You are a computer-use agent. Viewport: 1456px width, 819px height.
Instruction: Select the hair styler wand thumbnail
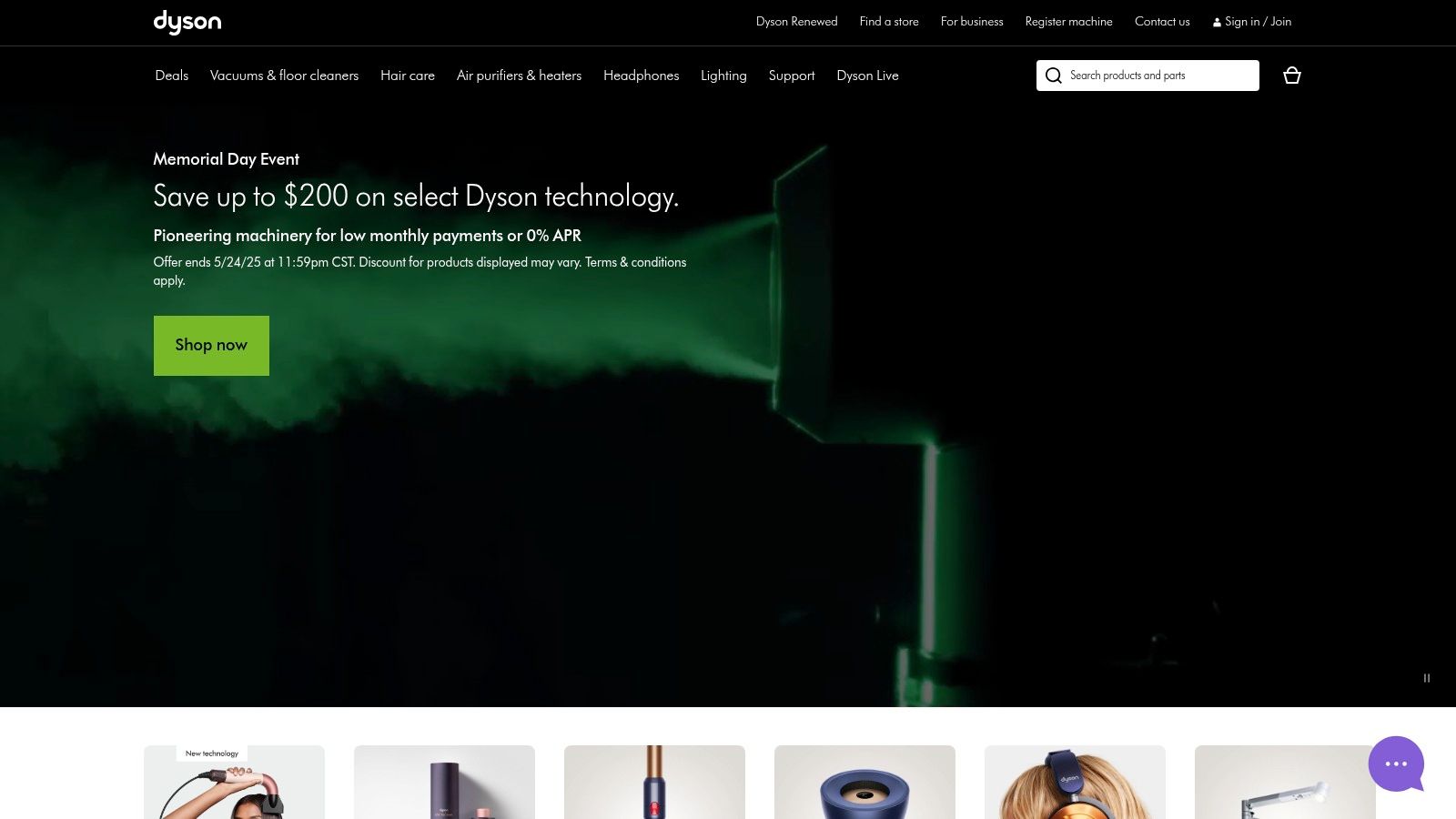point(654,782)
